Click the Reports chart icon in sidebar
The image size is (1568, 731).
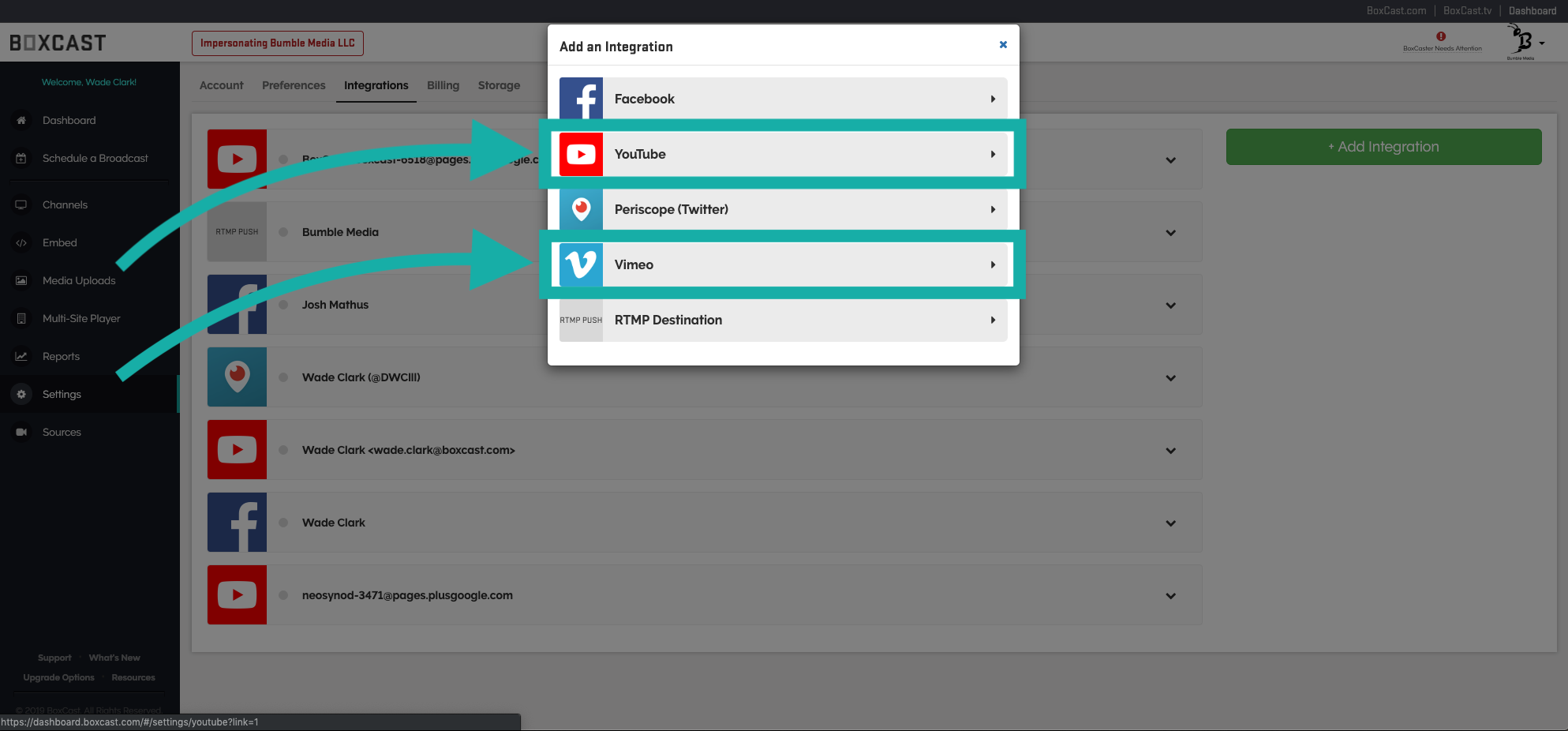[x=21, y=356]
